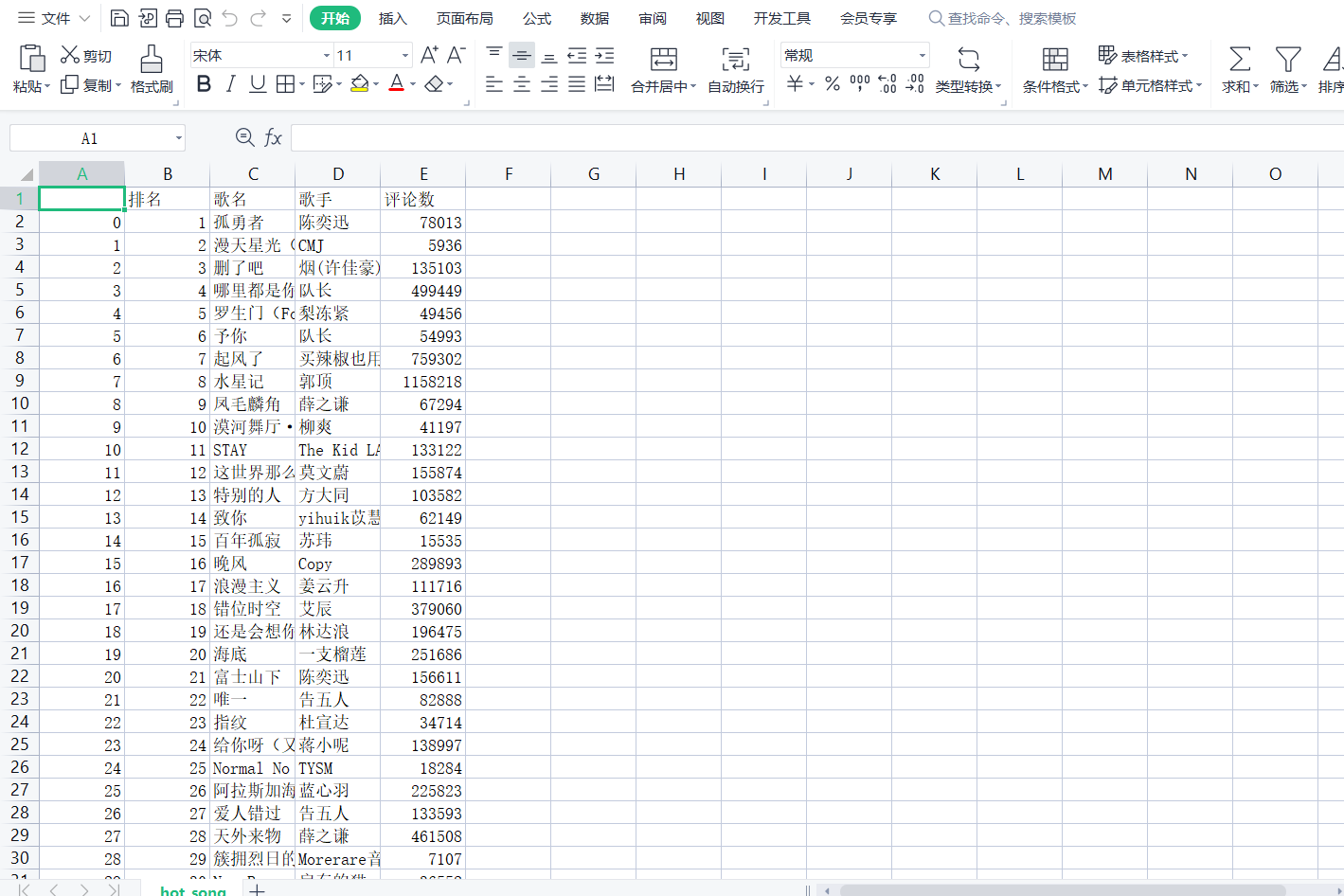Open Name Box dropdown arrow

click(178, 138)
